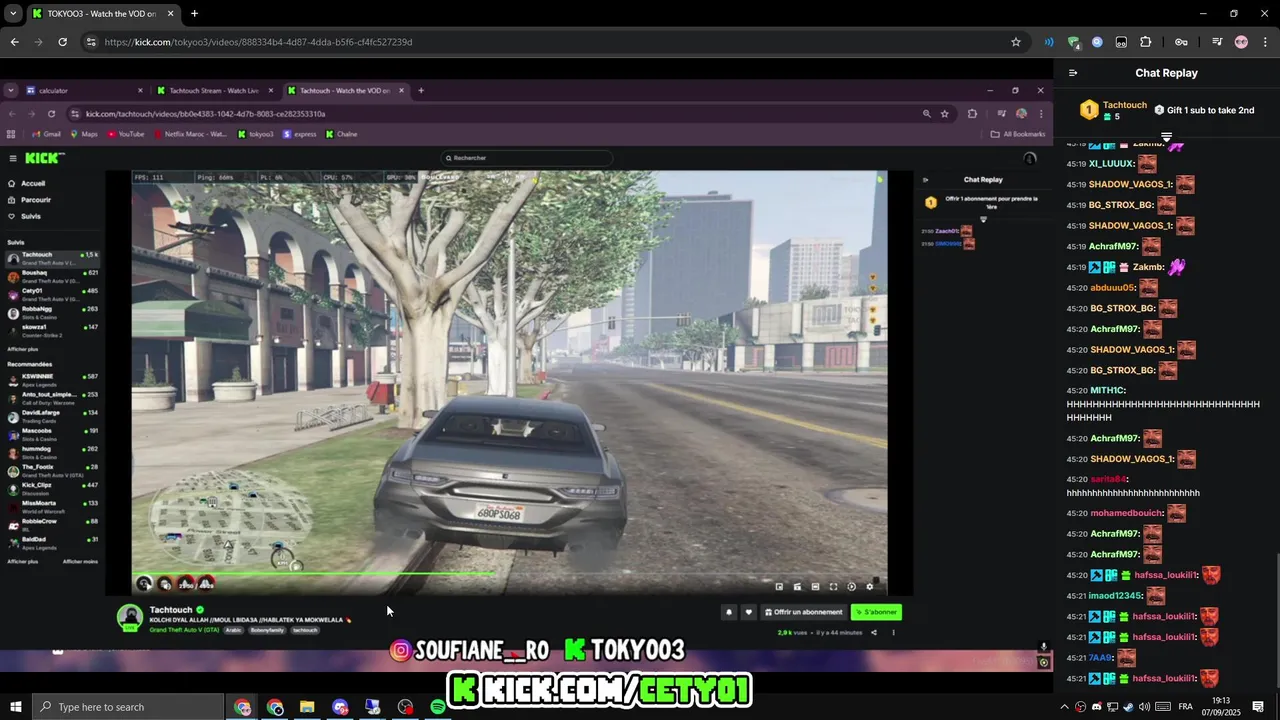Viewport: 1280px width, 720px height.
Task: Open MITH1C's chat profile
Action: (1107, 391)
